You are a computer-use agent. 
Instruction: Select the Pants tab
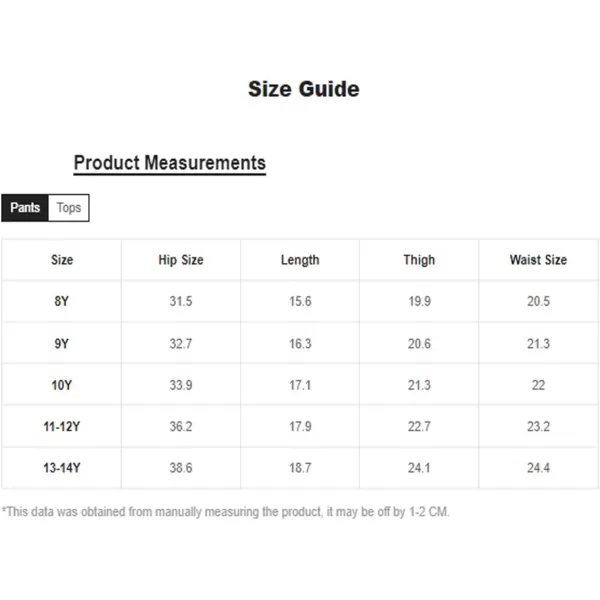click(x=25, y=208)
